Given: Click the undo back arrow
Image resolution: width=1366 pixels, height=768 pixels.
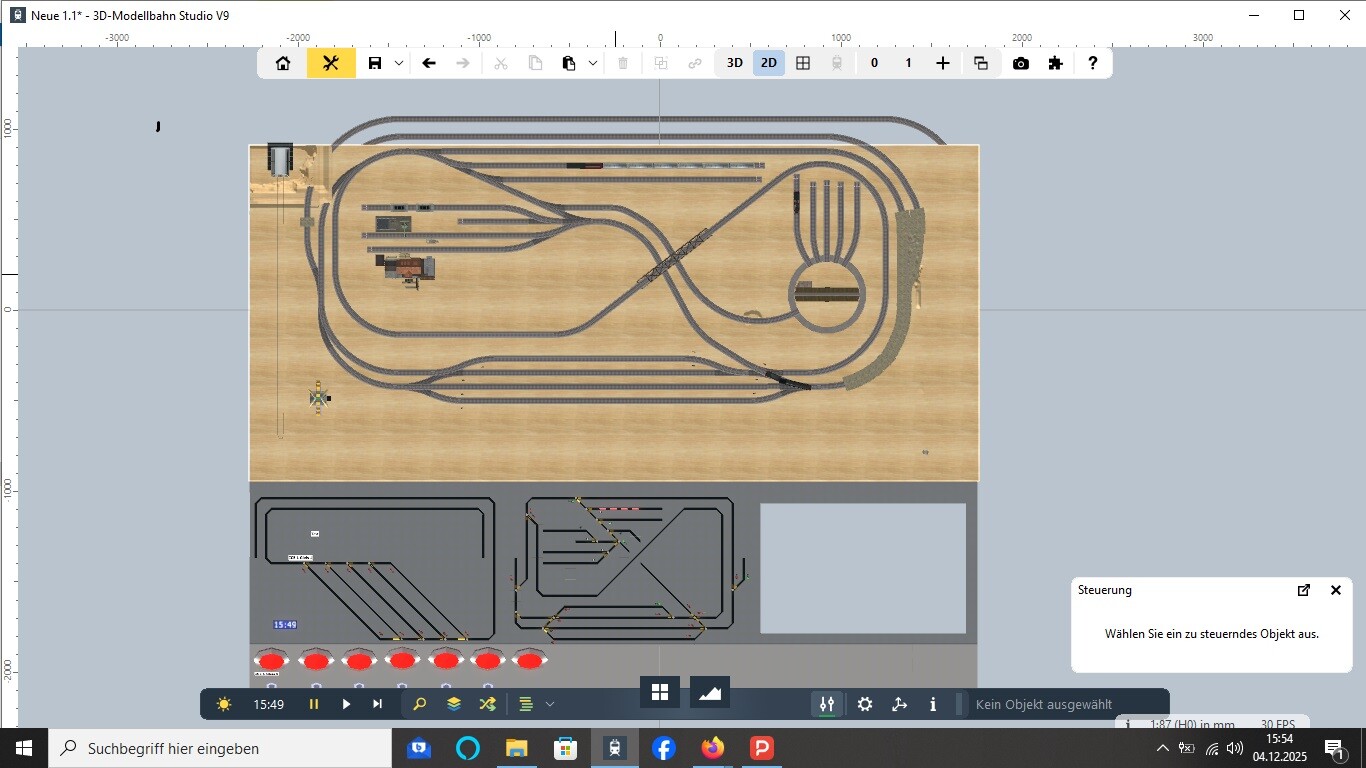Looking at the screenshot, I should click(429, 63).
